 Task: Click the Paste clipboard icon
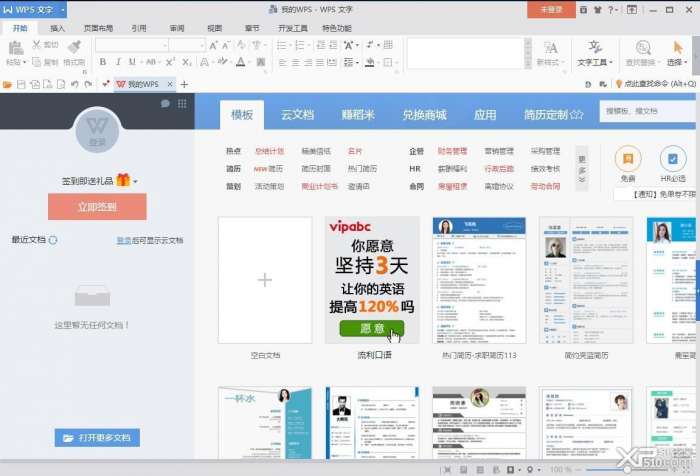click(x=16, y=48)
